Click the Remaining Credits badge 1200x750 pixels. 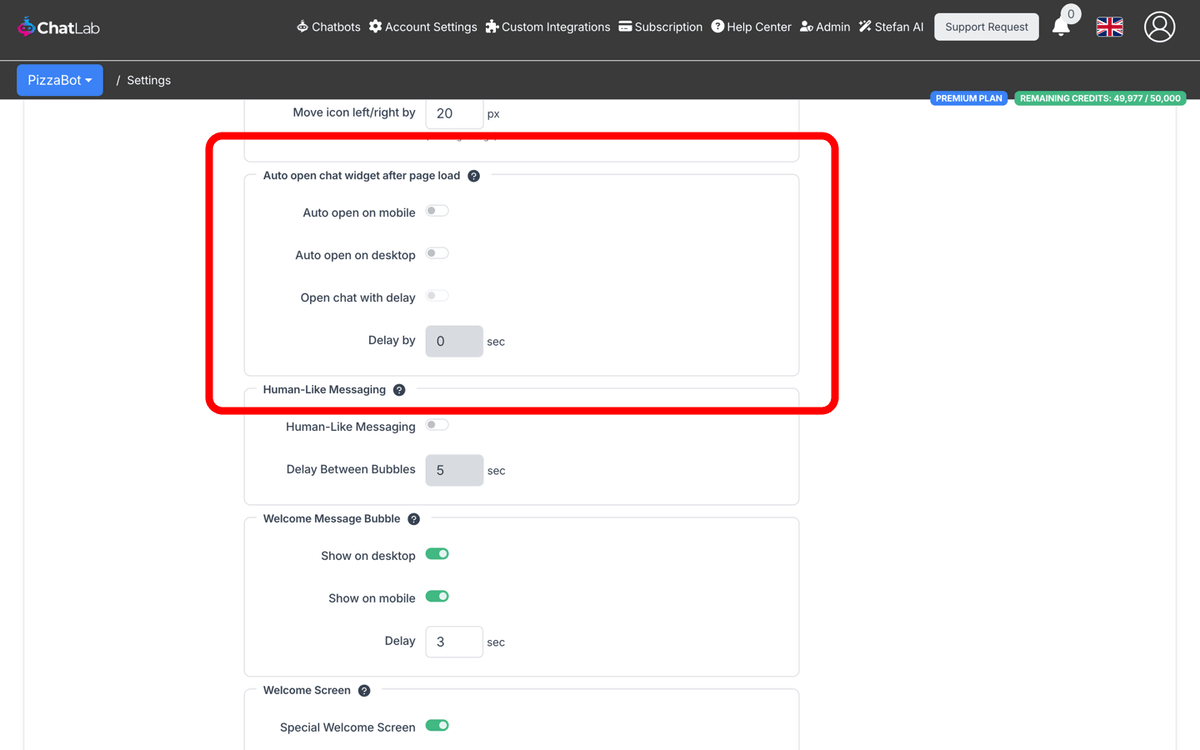pyautogui.click(x=1100, y=98)
